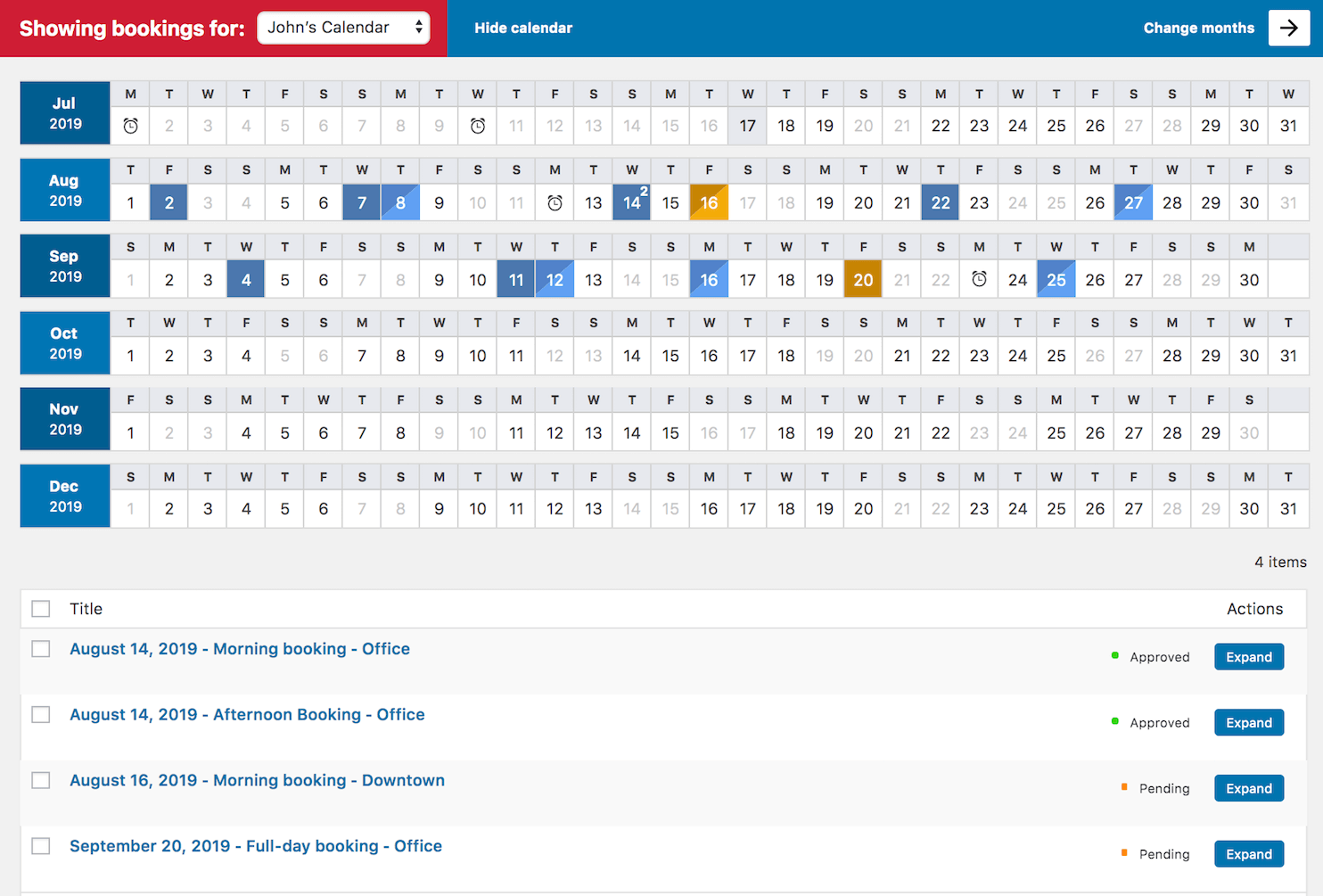Viewport: 1323px width, 896px height.
Task: Expand the August 14 Morning booking row
Action: [x=1249, y=657]
